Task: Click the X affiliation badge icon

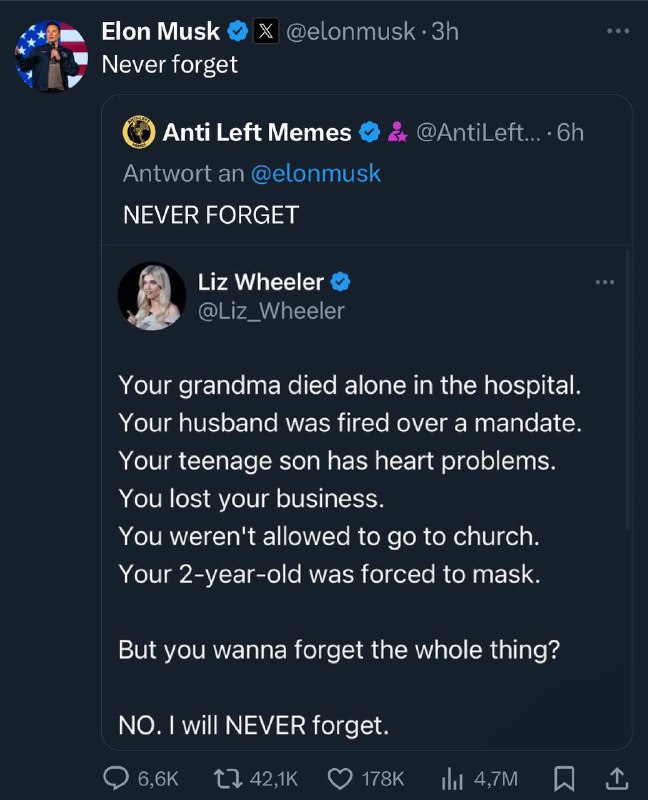Action: (x=266, y=32)
